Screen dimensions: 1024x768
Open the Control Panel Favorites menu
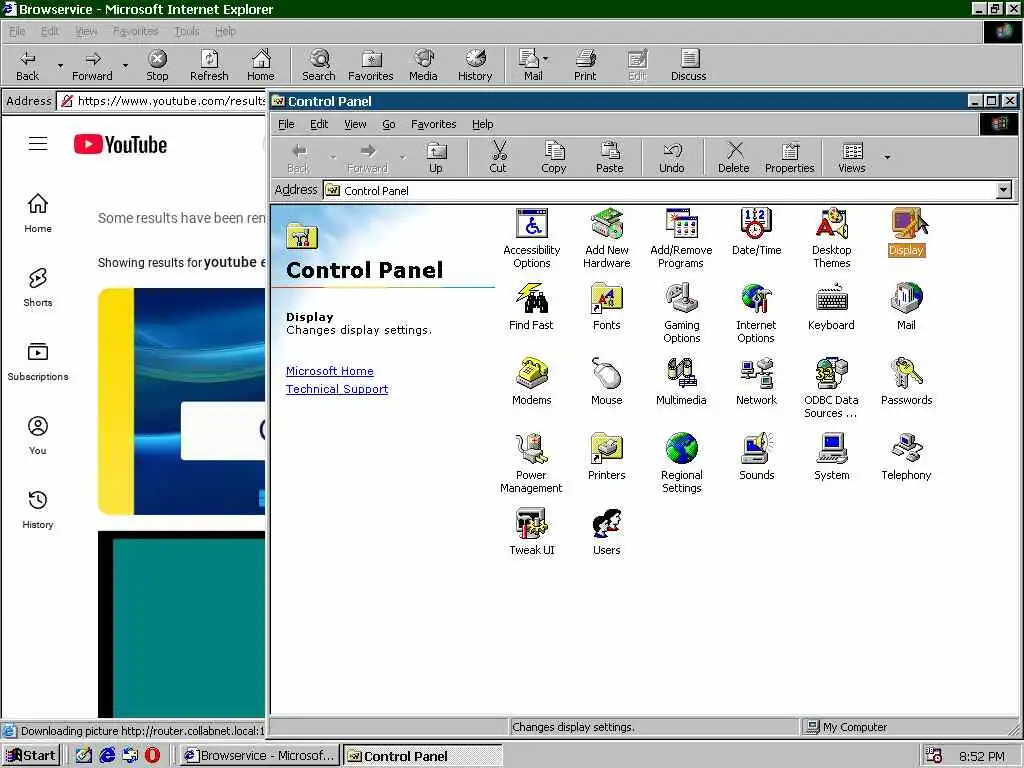tap(434, 124)
